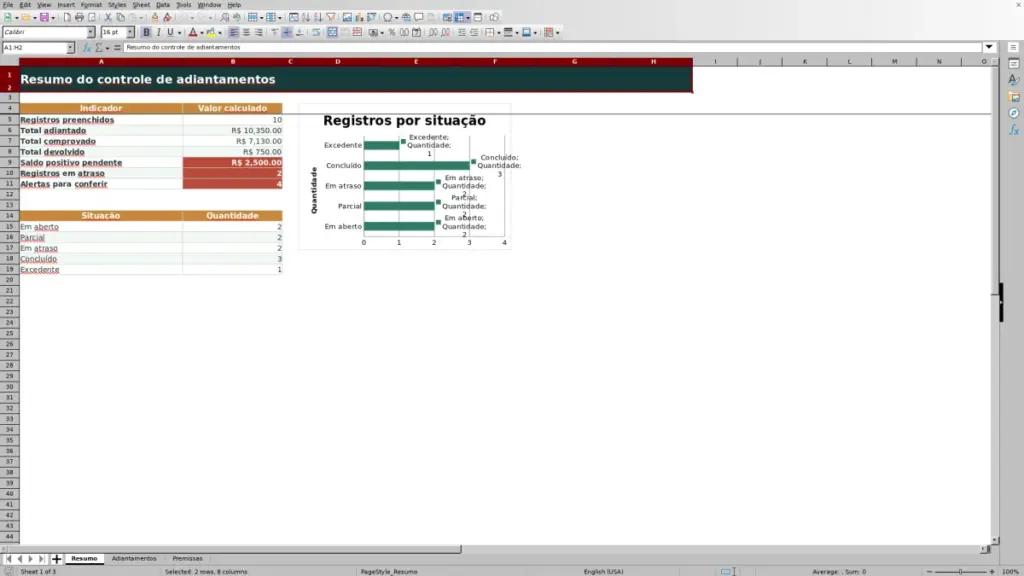Open the Sheet menu
Viewport: 1024px width, 576px height.
(x=141, y=5)
